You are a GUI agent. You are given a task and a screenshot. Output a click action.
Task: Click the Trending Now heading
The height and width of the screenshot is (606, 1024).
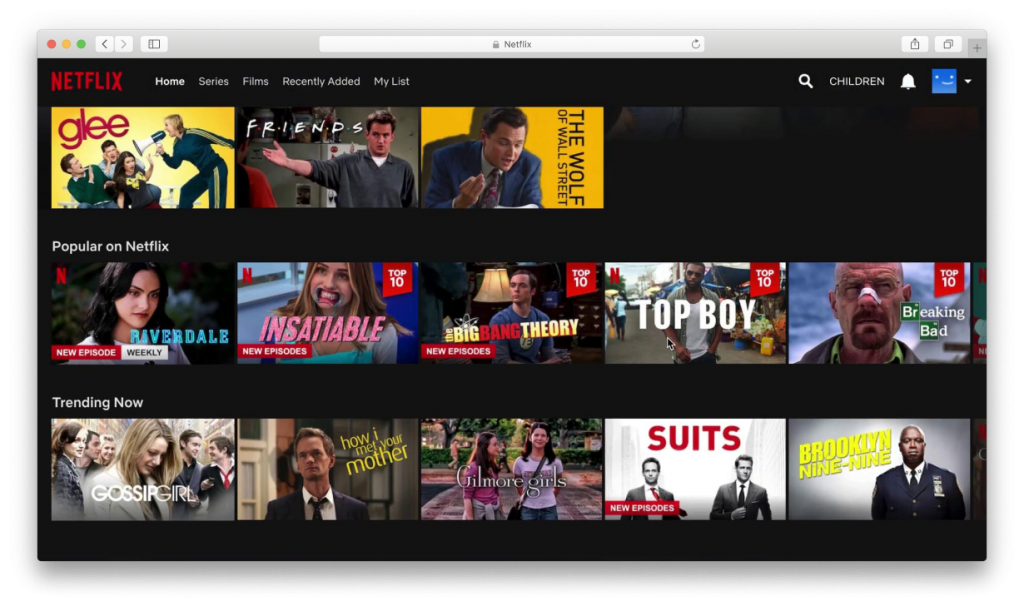coord(97,402)
